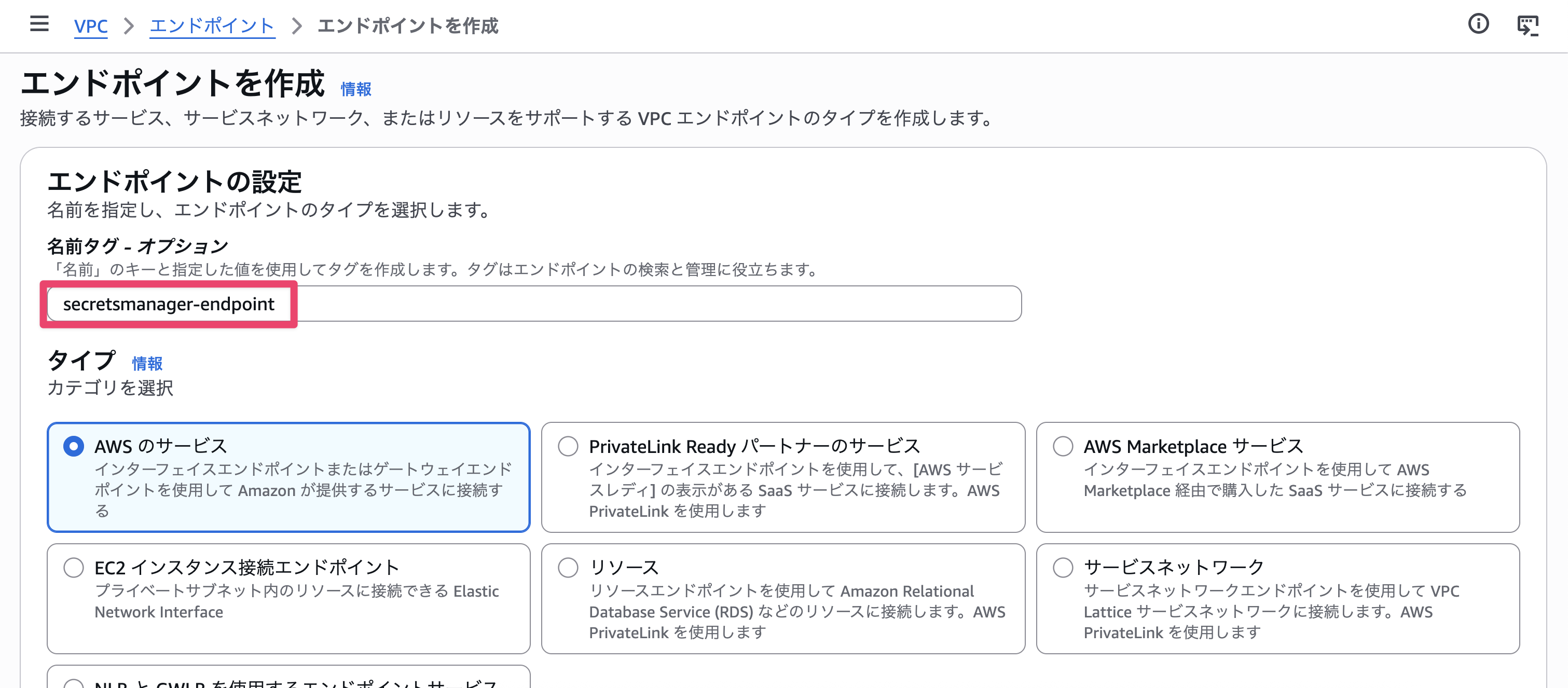
Task: Go to the エンドポイント breadcrumb link
Action: (x=212, y=25)
